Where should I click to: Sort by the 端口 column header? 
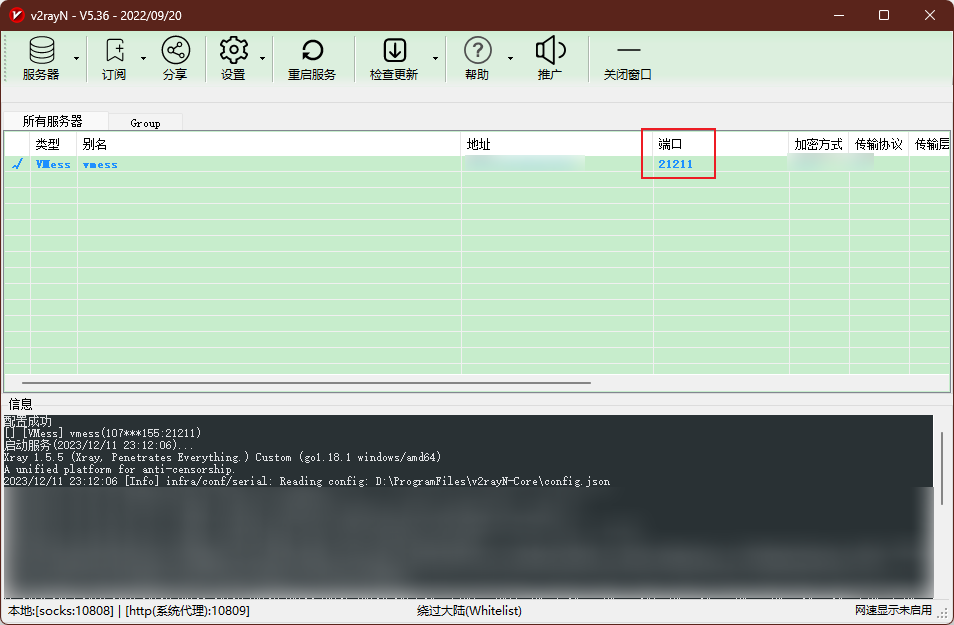tap(721, 144)
